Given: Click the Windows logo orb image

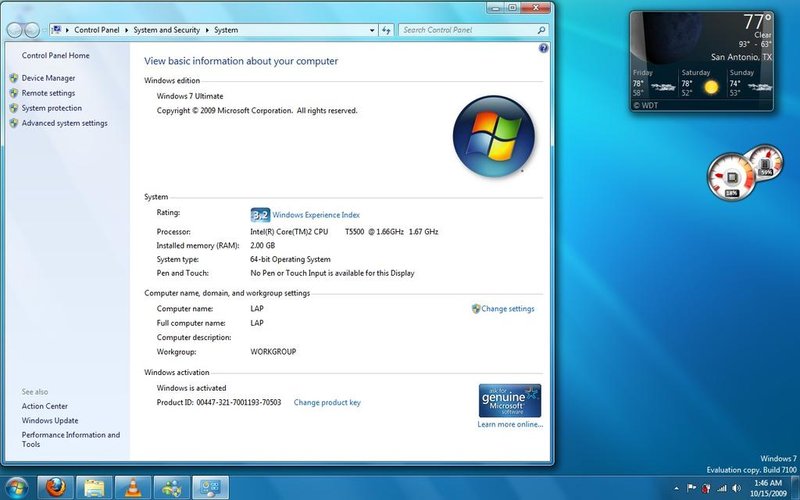Looking at the screenshot, I should pos(494,137).
